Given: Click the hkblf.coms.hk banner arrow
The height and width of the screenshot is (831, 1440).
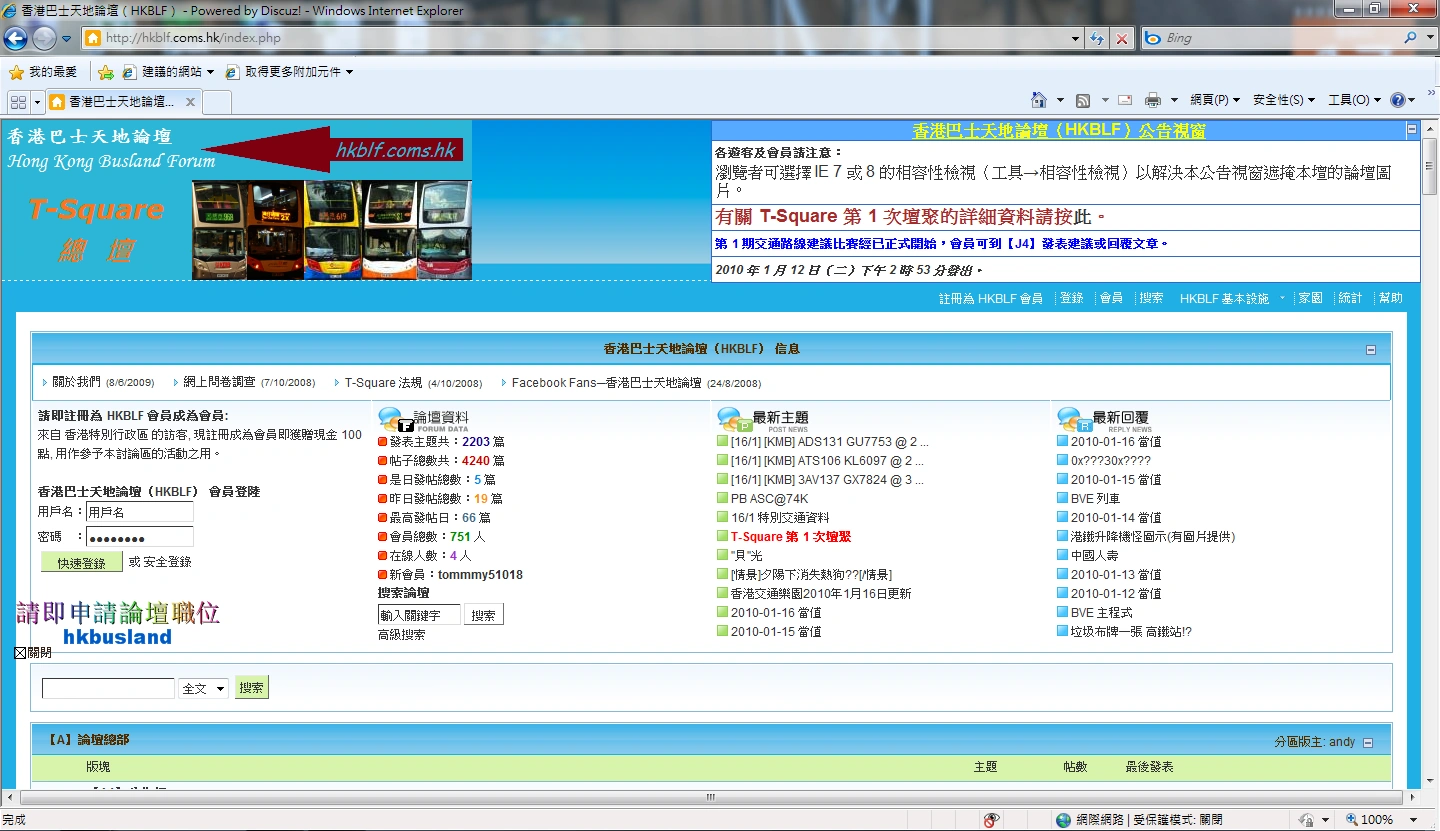Looking at the screenshot, I should tap(332, 150).
